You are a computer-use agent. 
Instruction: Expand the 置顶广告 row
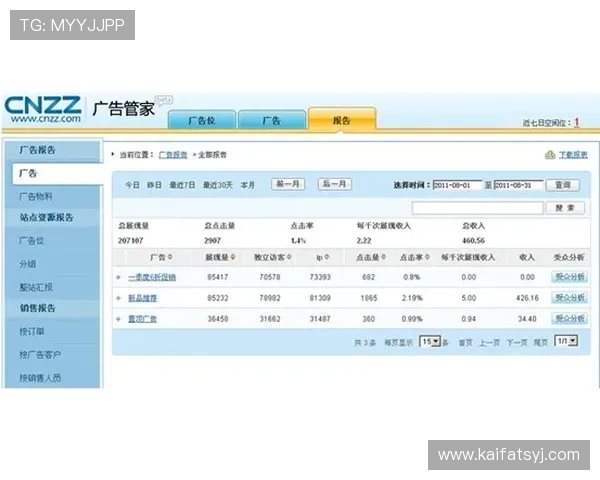pyautogui.click(x=118, y=319)
